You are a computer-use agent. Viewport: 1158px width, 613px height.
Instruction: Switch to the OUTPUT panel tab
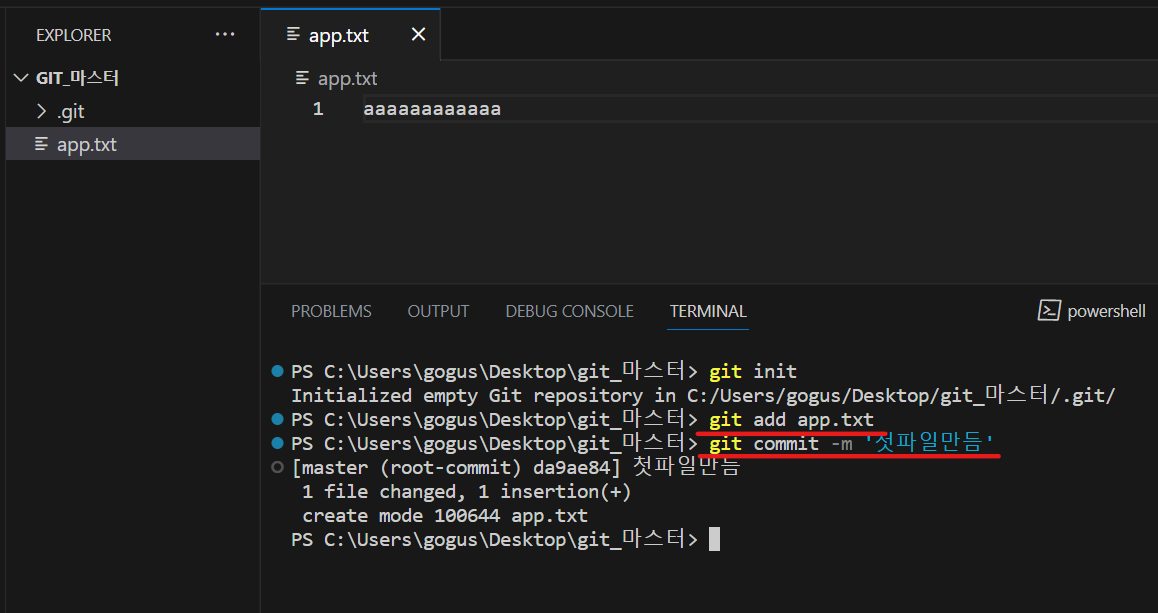pos(438,311)
